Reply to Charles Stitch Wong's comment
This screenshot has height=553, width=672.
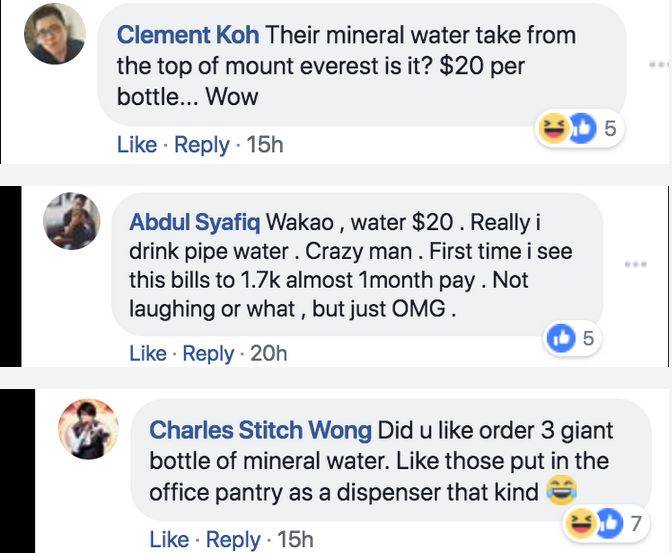232,540
